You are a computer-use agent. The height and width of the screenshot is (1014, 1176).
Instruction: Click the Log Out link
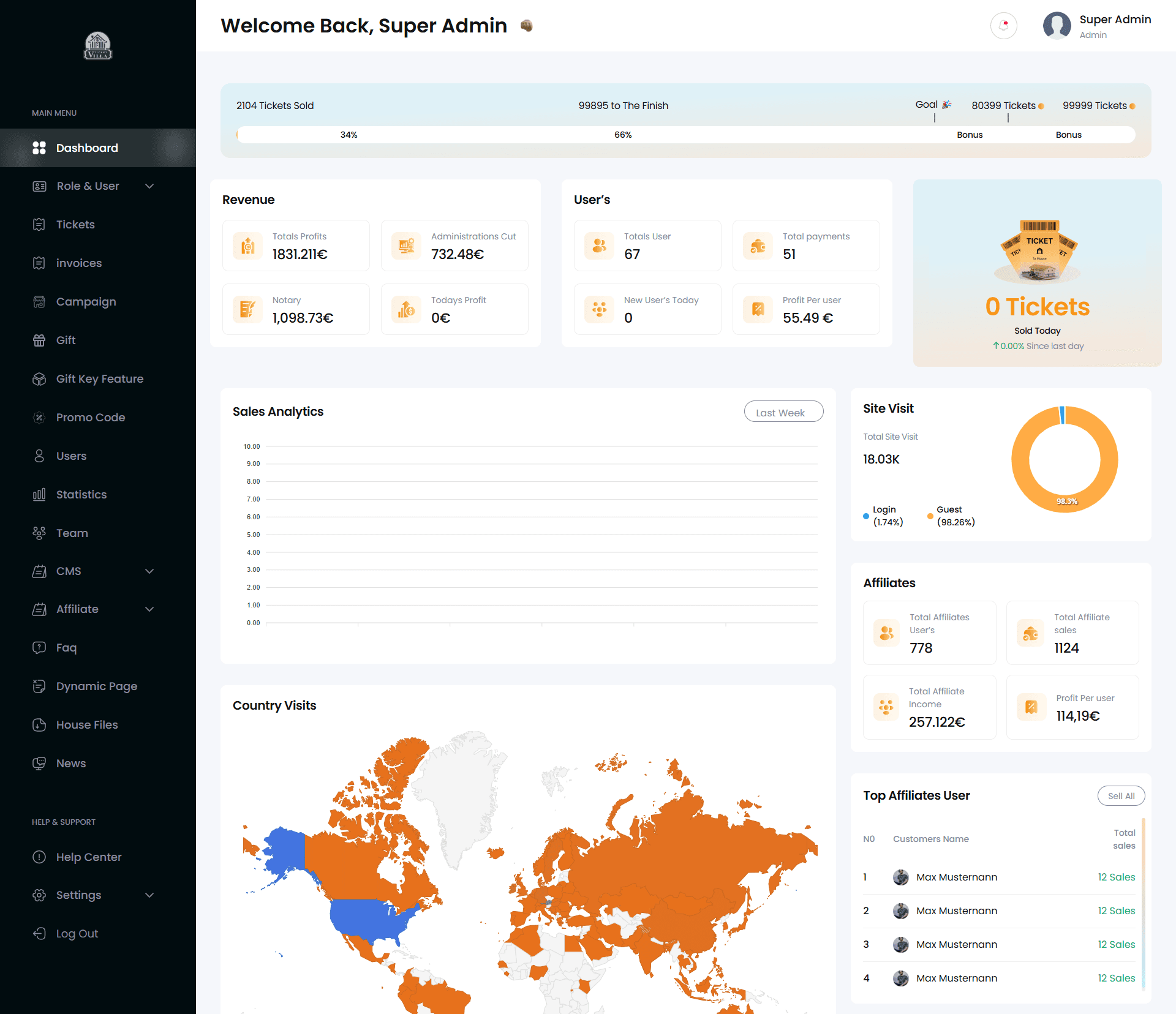pyautogui.click(x=77, y=934)
